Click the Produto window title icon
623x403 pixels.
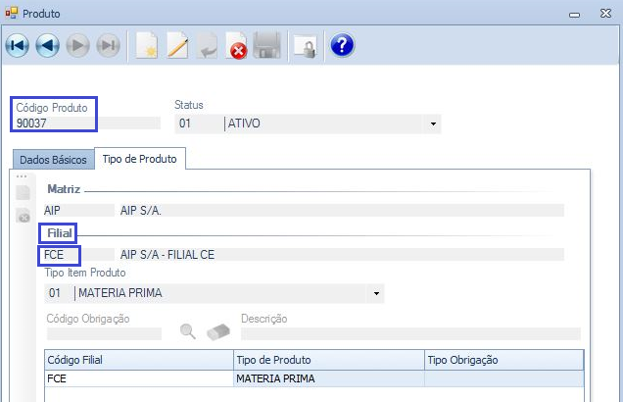point(12,13)
